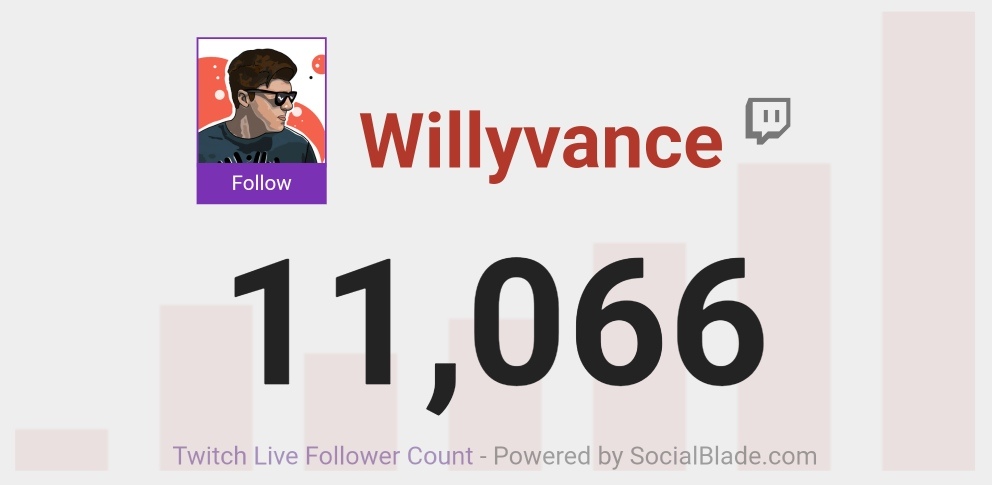Click the hand print on avatar's shirt
This screenshot has width=992, height=485.
point(251,157)
